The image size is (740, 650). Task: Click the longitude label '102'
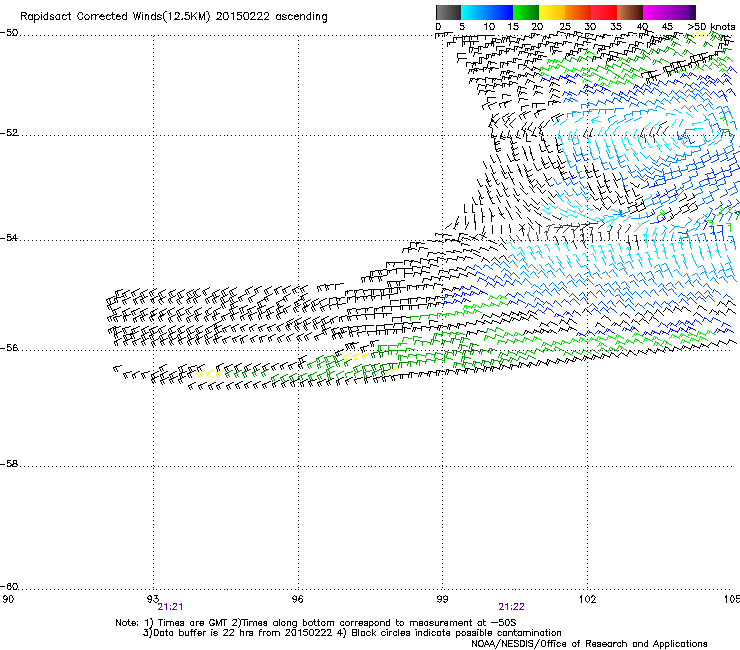[587, 599]
